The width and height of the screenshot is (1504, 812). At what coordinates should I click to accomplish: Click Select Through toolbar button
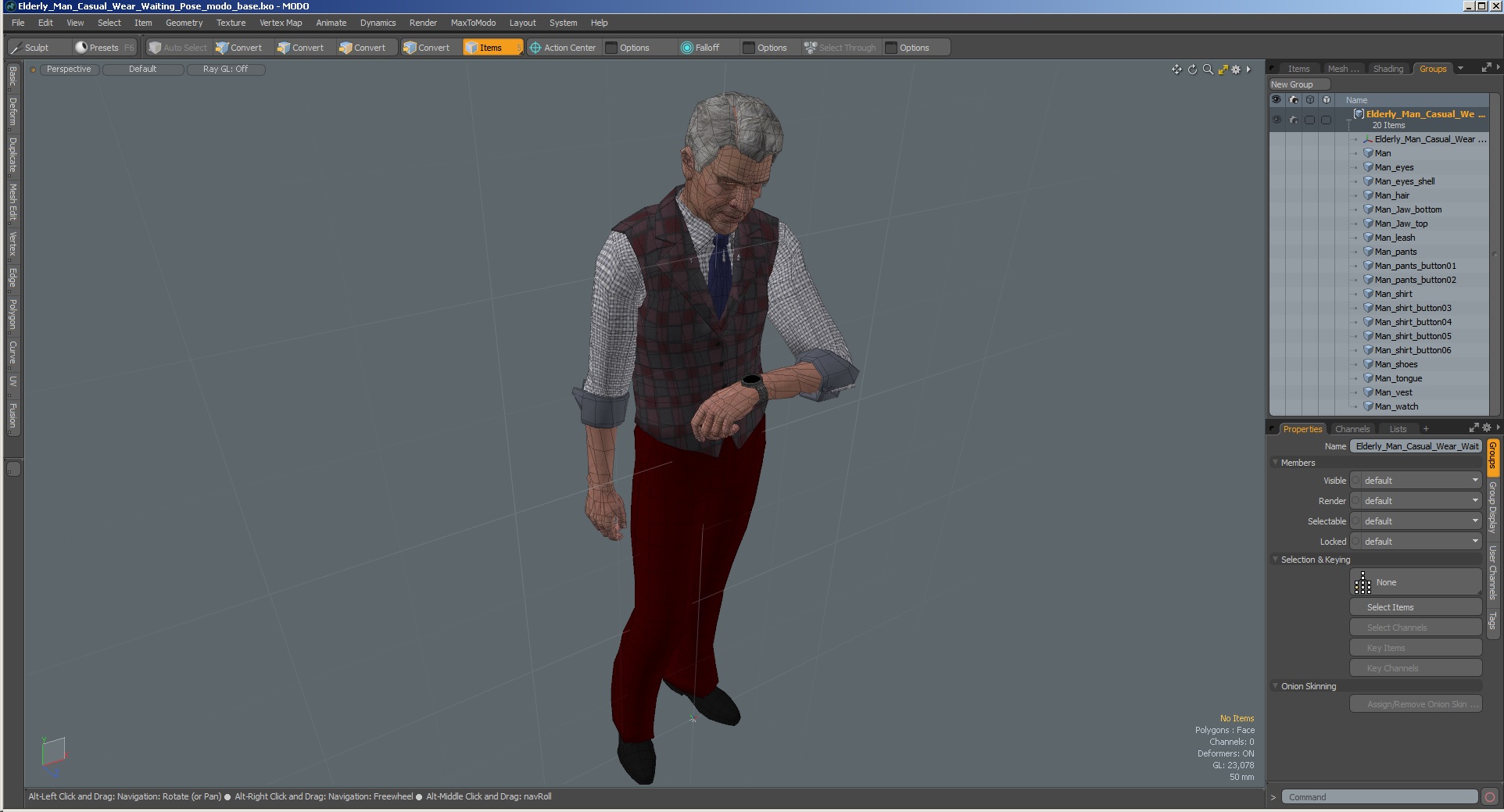click(841, 48)
